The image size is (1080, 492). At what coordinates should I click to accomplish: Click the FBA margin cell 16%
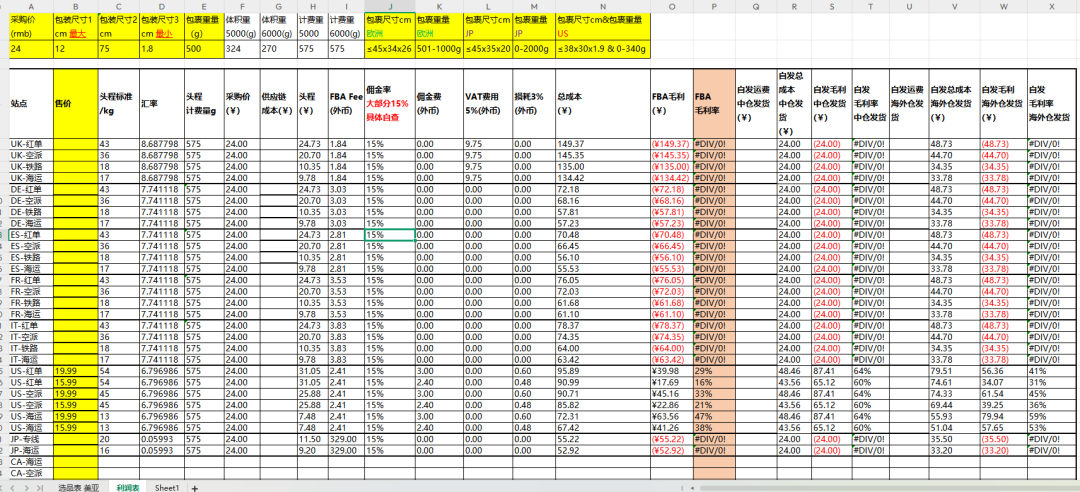click(x=714, y=382)
